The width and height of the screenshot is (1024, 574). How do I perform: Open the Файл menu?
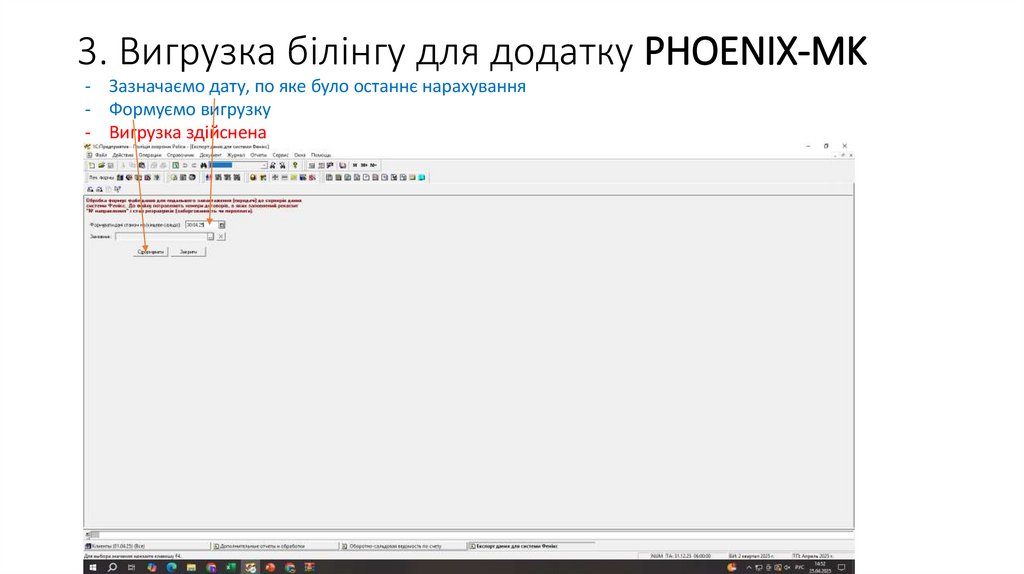[101, 155]
